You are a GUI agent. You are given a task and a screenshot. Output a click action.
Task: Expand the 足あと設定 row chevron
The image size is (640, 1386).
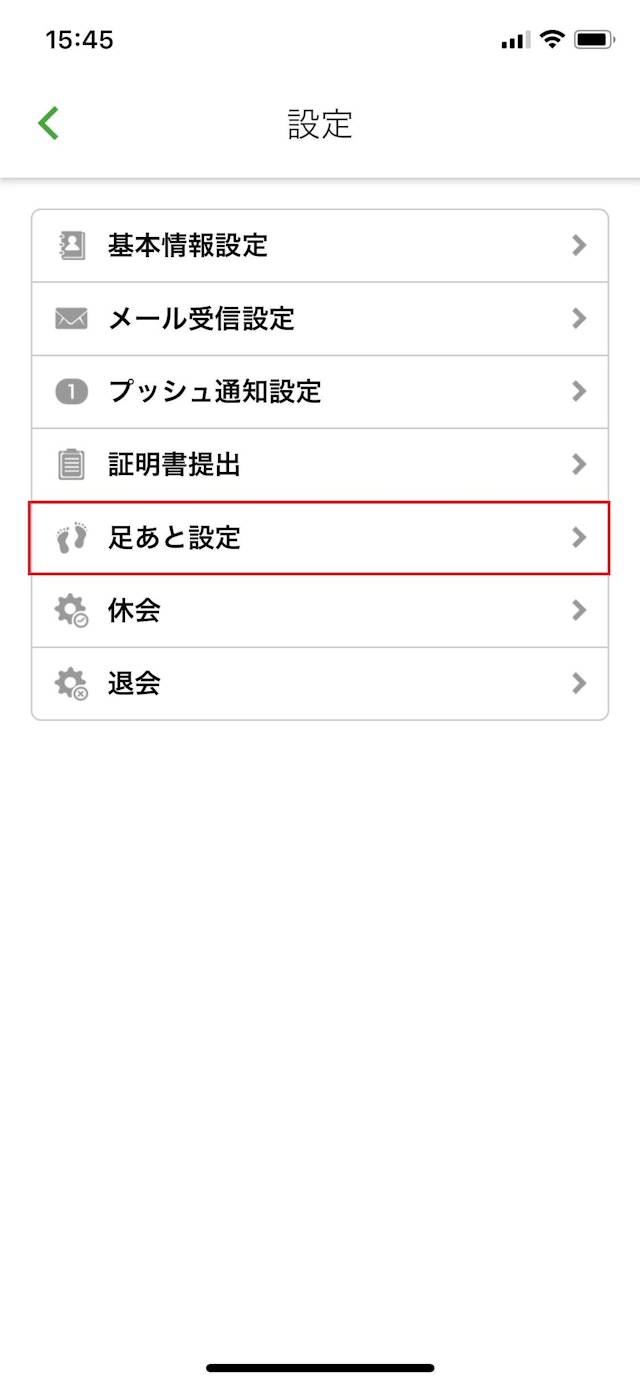tap(578, 537)
